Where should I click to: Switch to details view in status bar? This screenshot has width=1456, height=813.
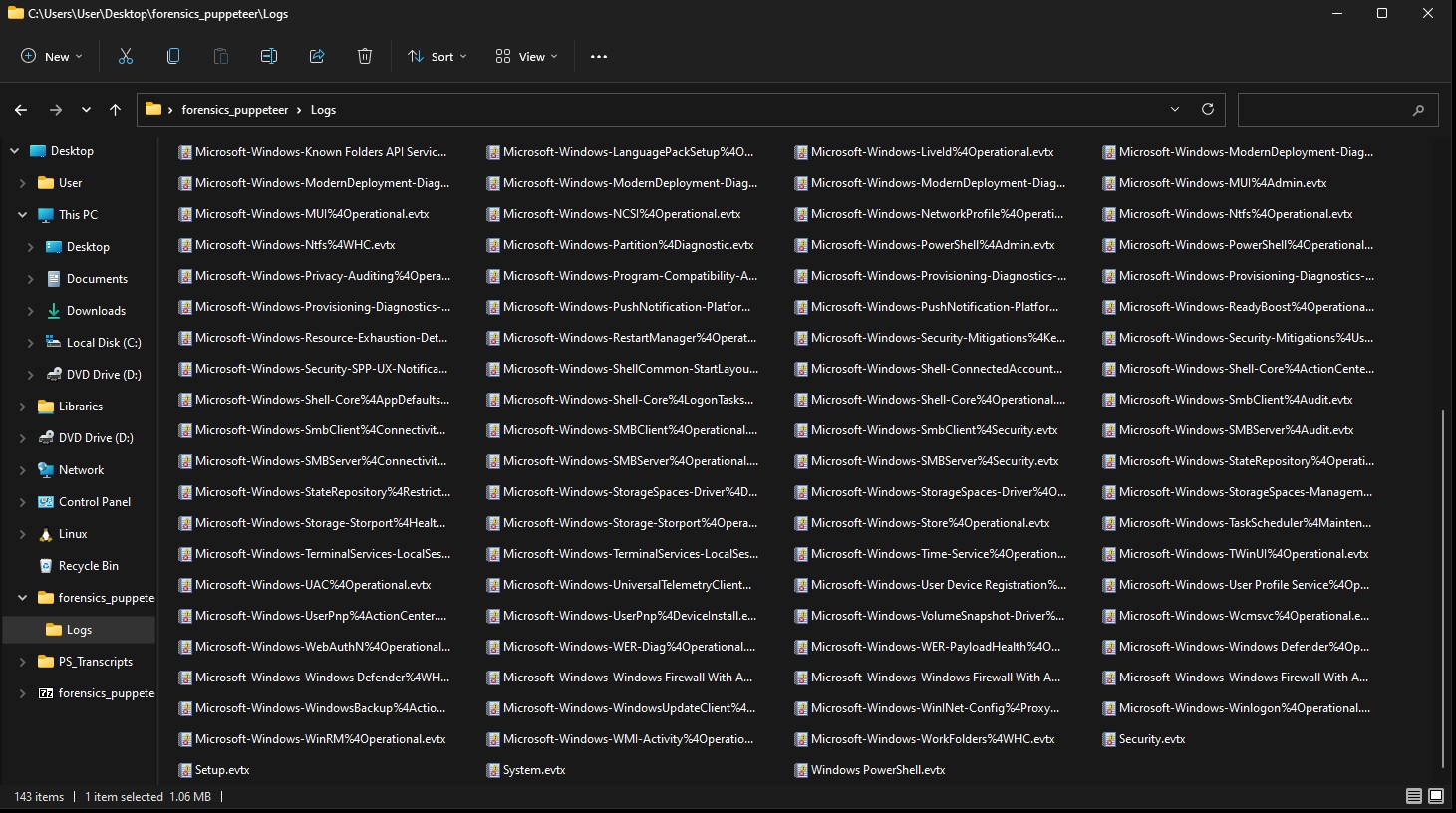[x=1413, y=796]
